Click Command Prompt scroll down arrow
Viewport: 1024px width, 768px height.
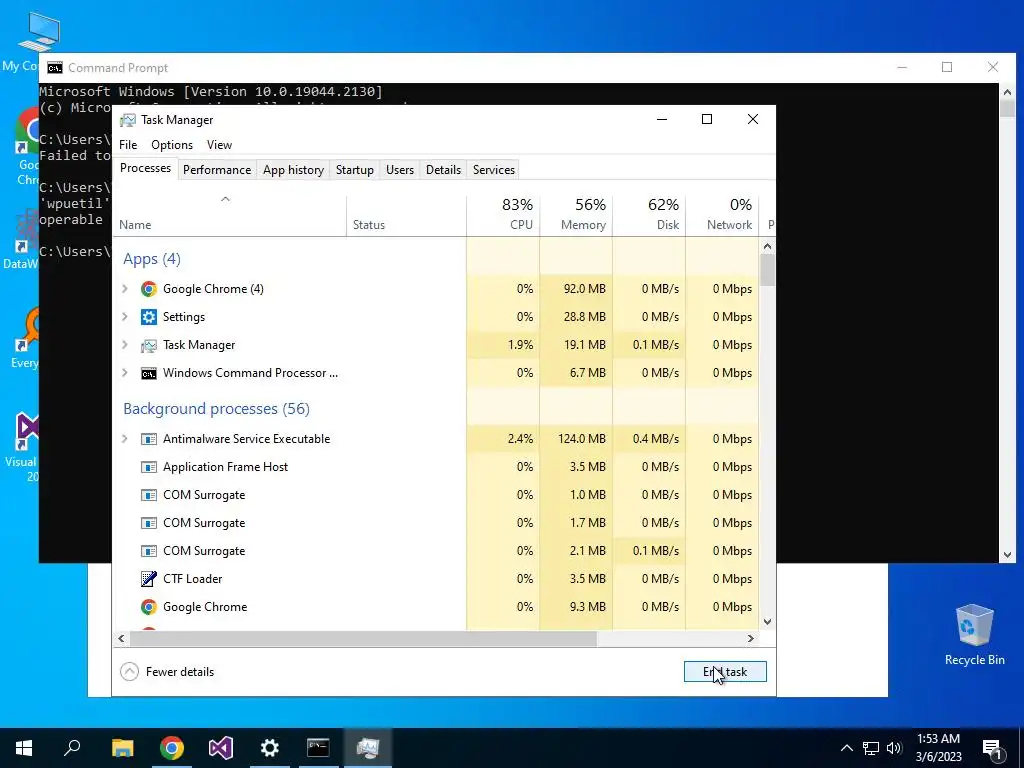tap(1007, 555)
